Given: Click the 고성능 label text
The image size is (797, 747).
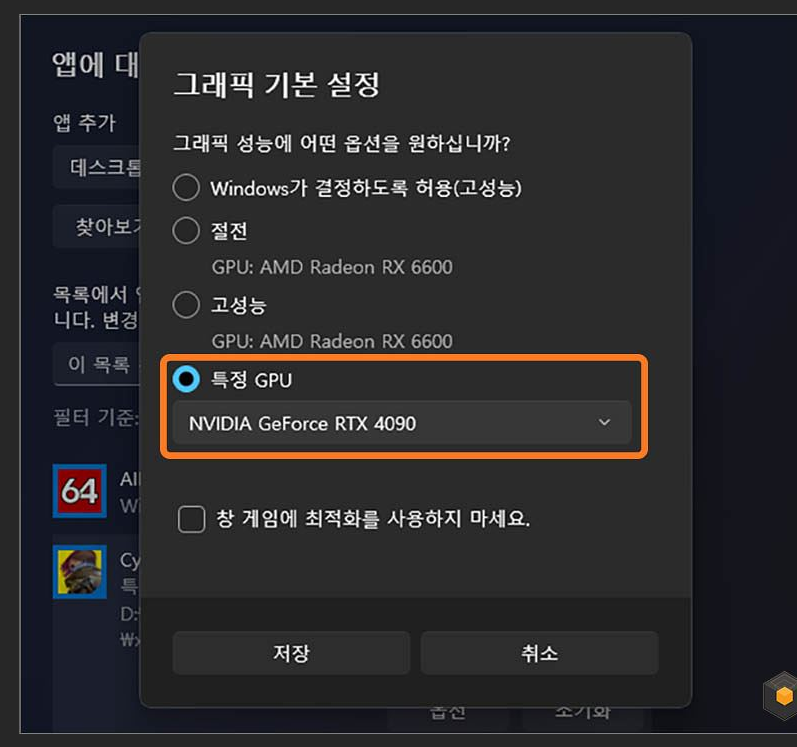Looking at the screenshot, I should pyautogui.click(x=238, y=305).
